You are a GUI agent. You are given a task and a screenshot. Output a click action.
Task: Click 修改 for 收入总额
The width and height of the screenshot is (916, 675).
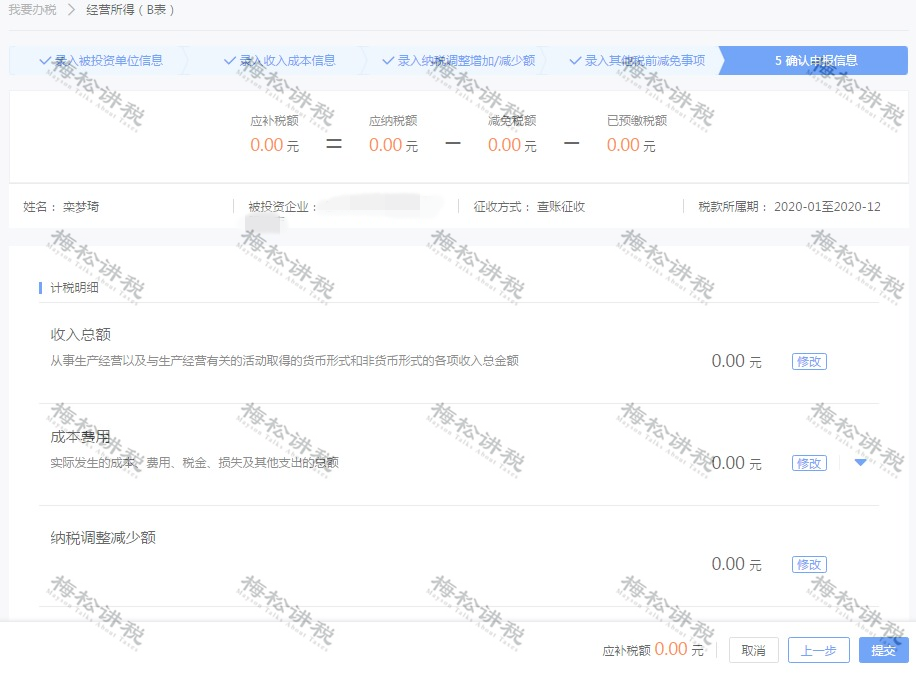coord(809,362)
